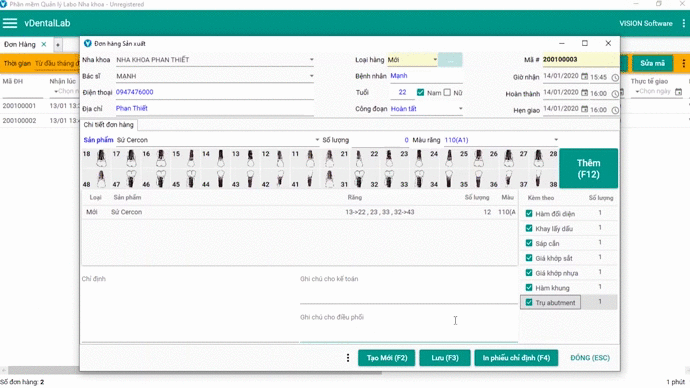Screen dimensions: 690x388
Task: Open calendar icon for Giờ nhận date
Action: (x=584, y=76)
